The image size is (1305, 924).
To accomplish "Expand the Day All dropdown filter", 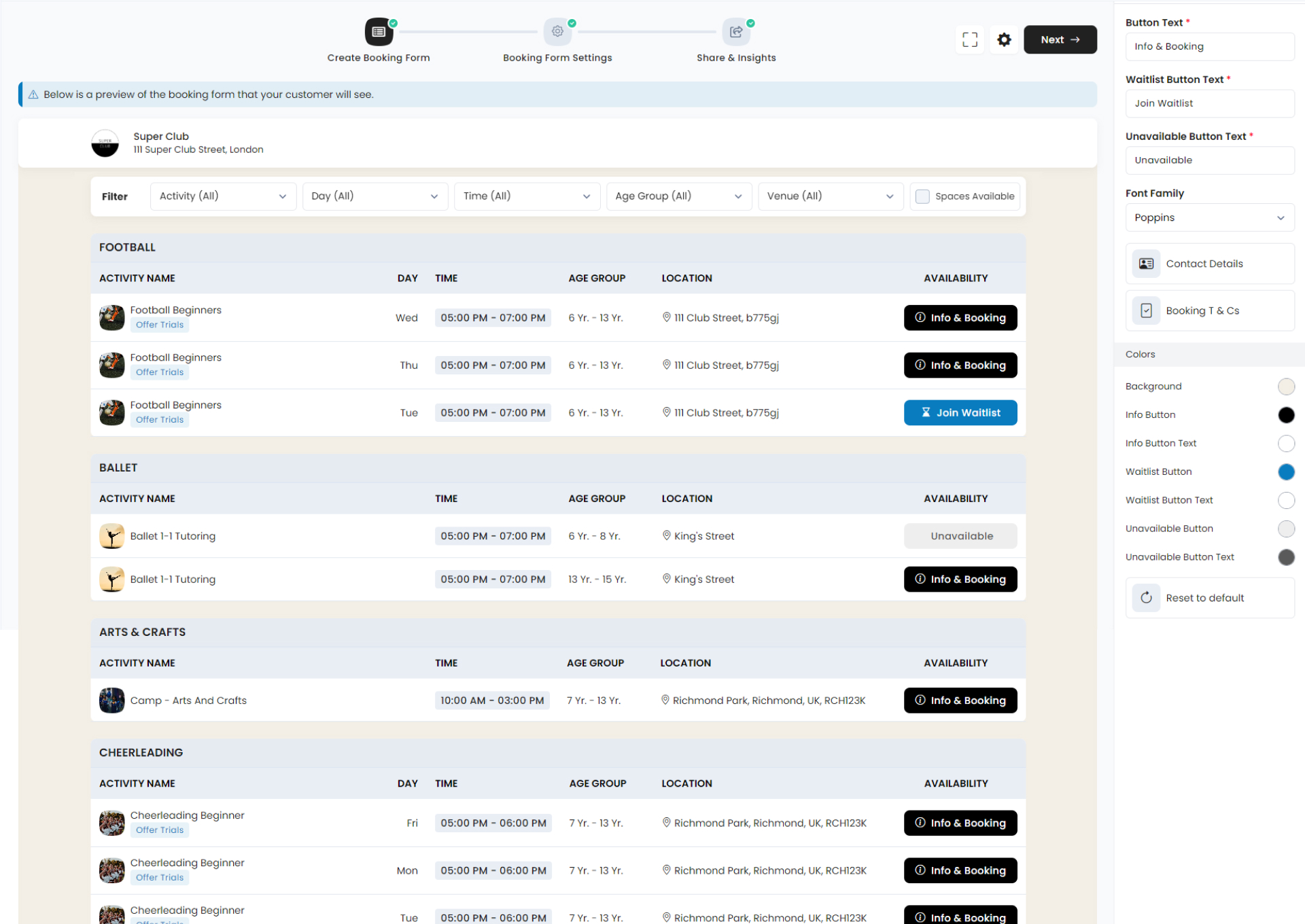I will pyautogui.click(x=374, y=195).
